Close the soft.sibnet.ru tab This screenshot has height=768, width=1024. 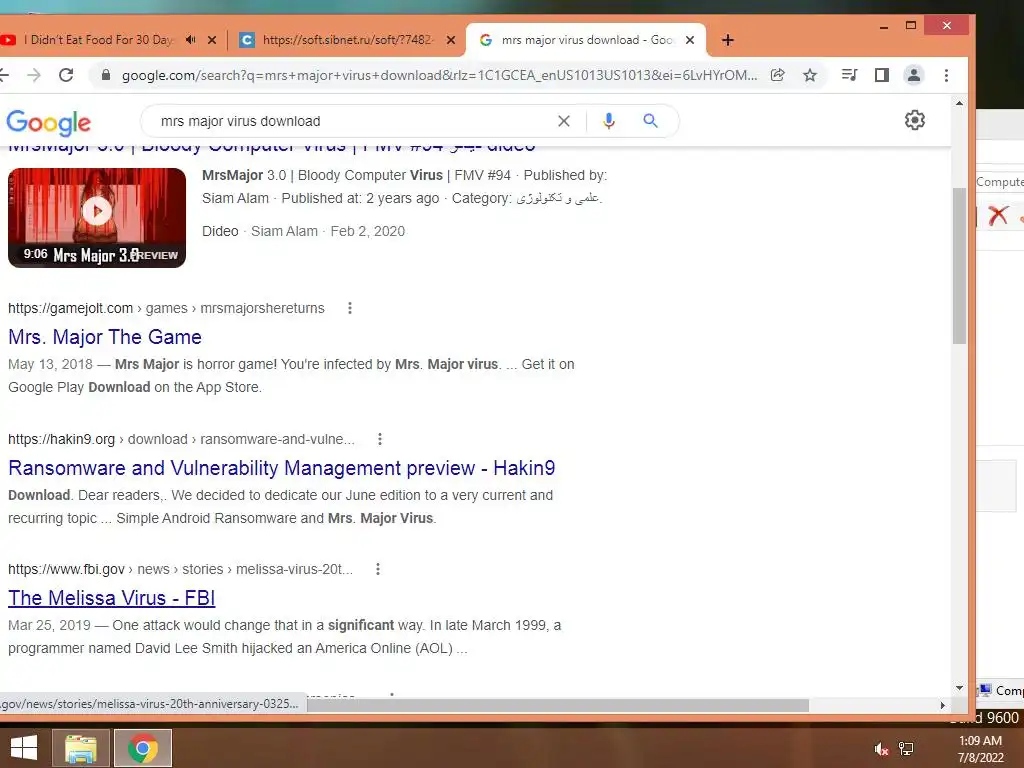point(451,40)
